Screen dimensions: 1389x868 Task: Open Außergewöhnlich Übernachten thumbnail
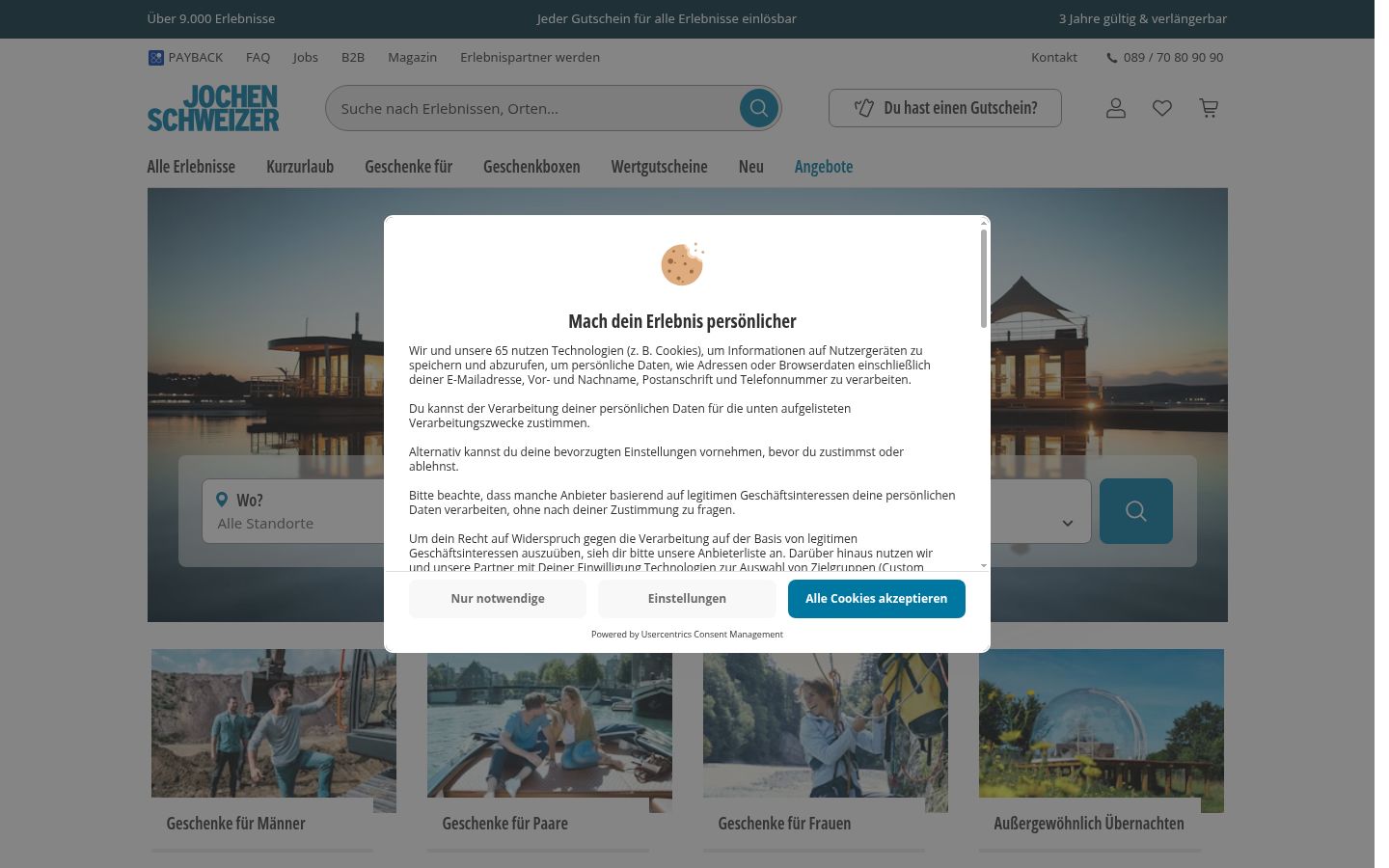[1102, 731]
